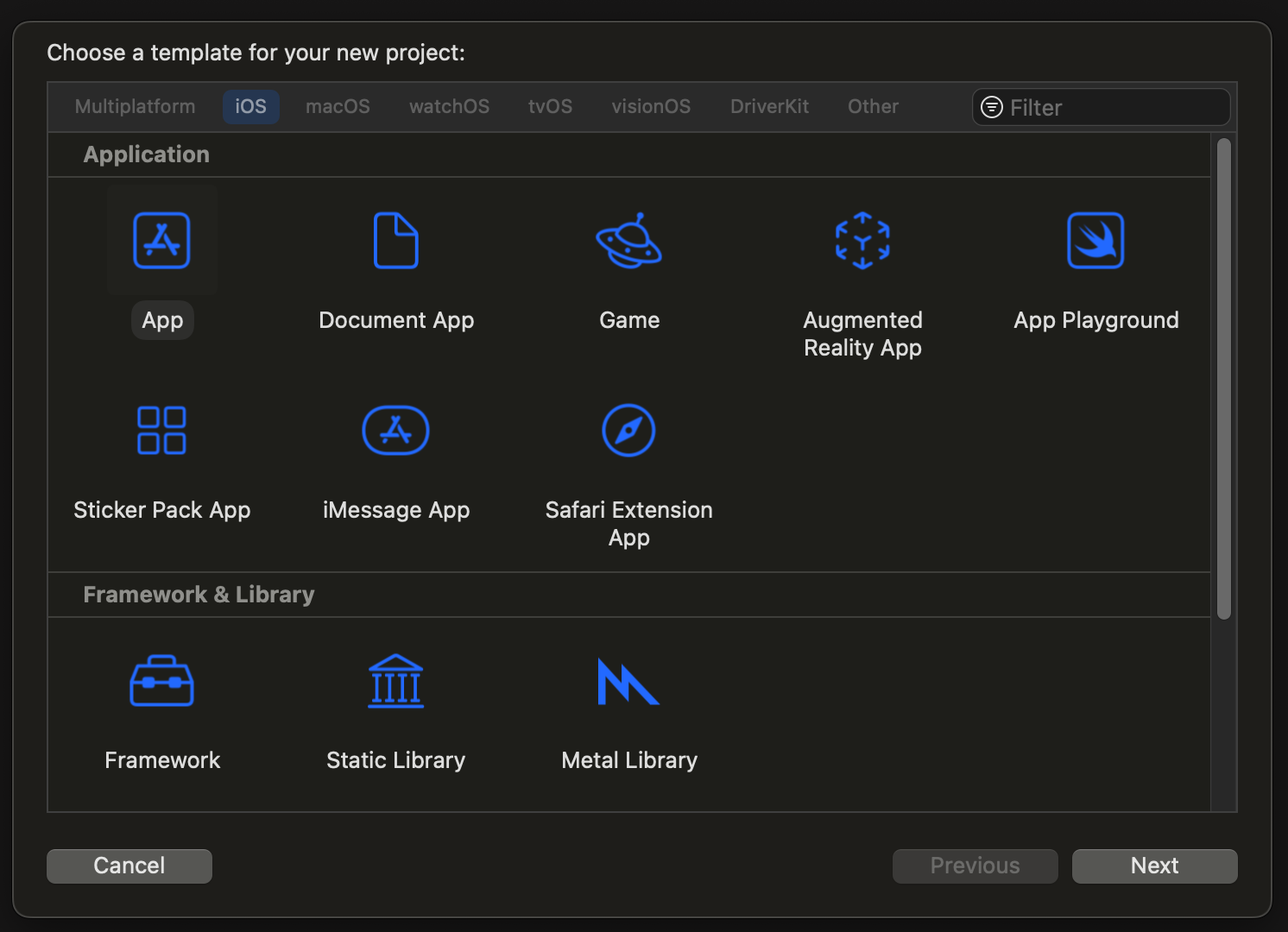Pick the Static Library building icon

396,681
